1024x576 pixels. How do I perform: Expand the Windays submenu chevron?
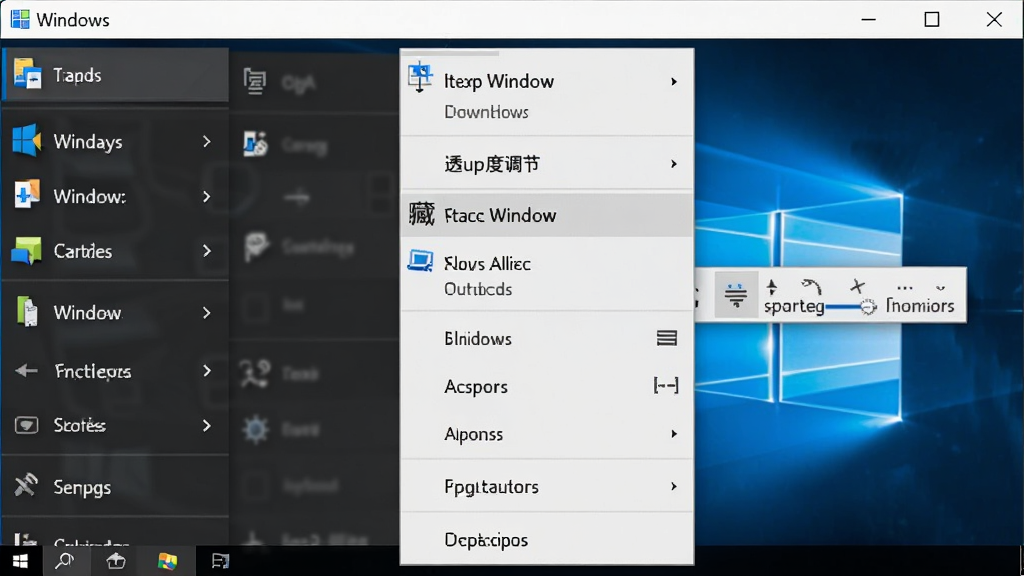[x=207, y=142]
